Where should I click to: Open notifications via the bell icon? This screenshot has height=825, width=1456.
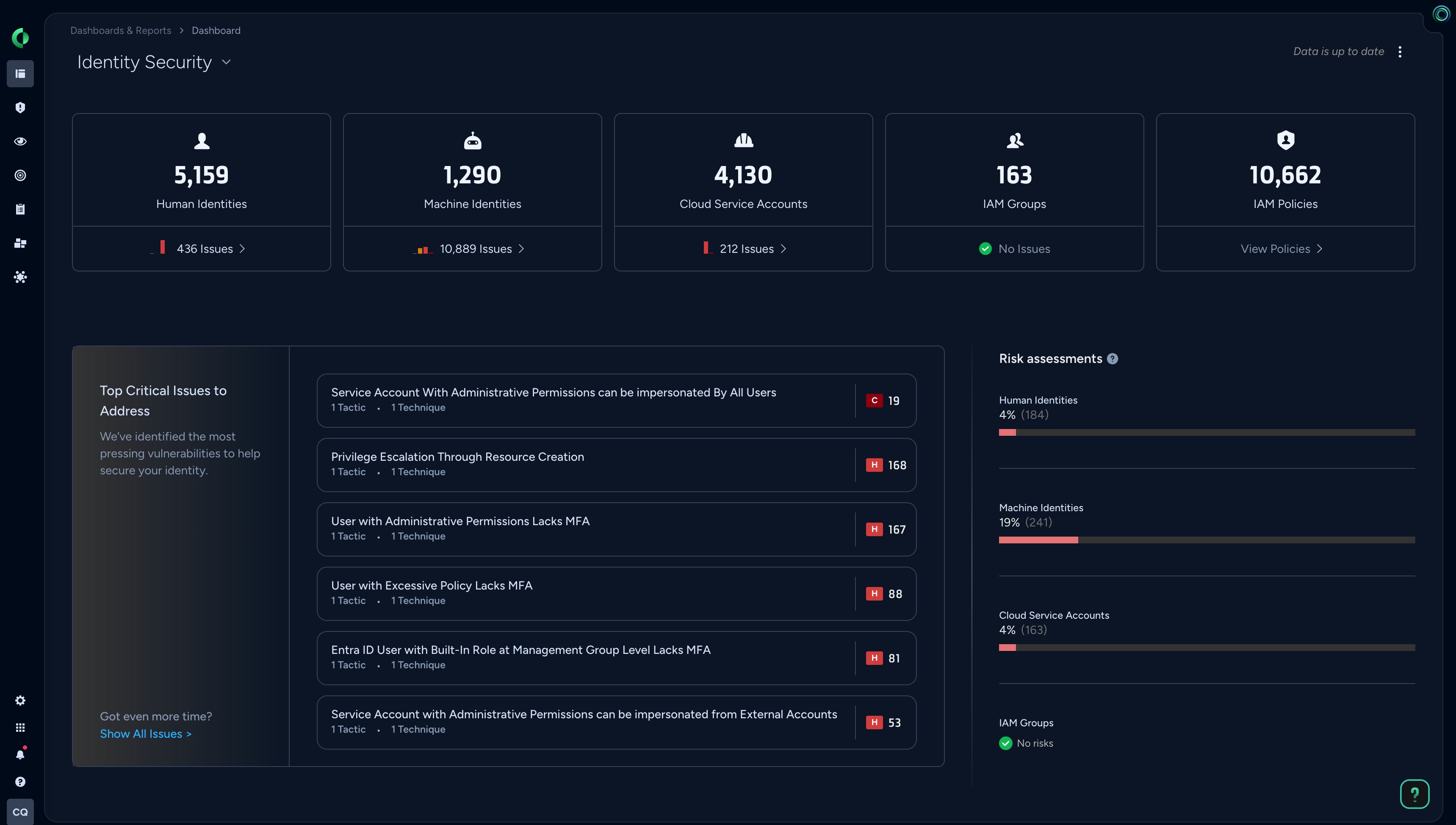click(x=20, y=753)
